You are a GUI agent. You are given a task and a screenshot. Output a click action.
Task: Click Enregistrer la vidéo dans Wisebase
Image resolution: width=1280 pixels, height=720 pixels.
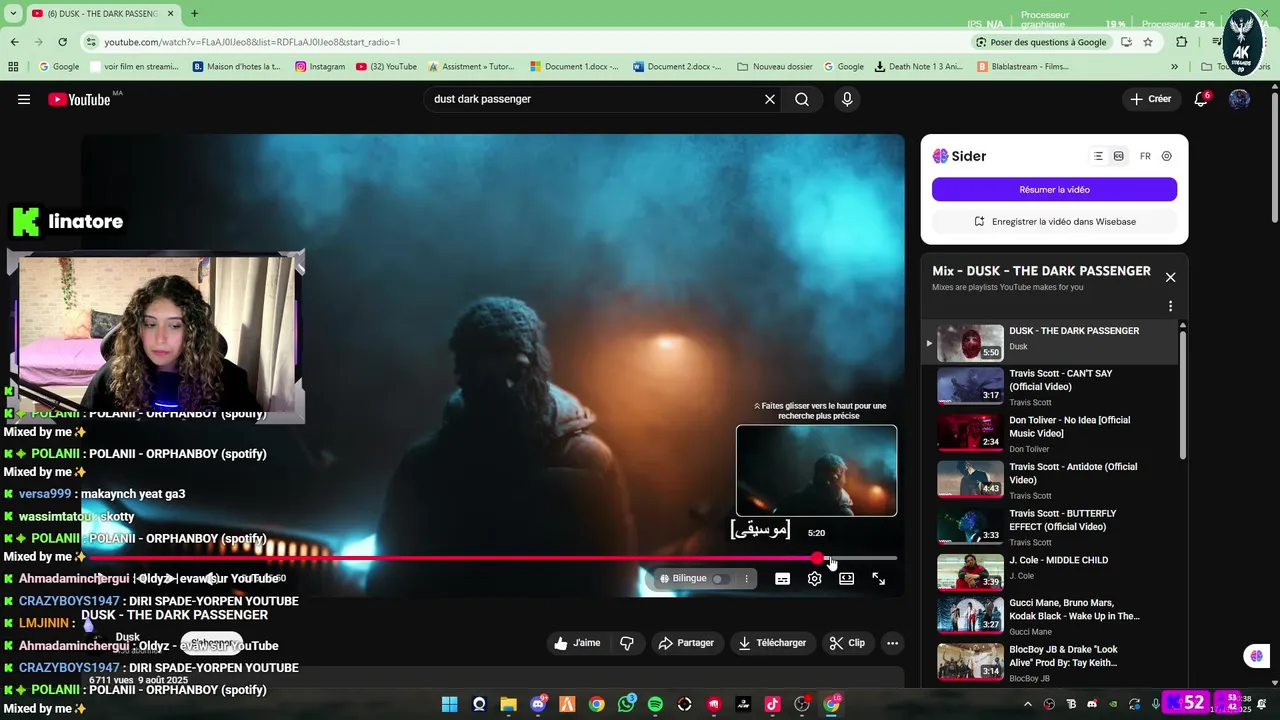(x=1054, y=221)
